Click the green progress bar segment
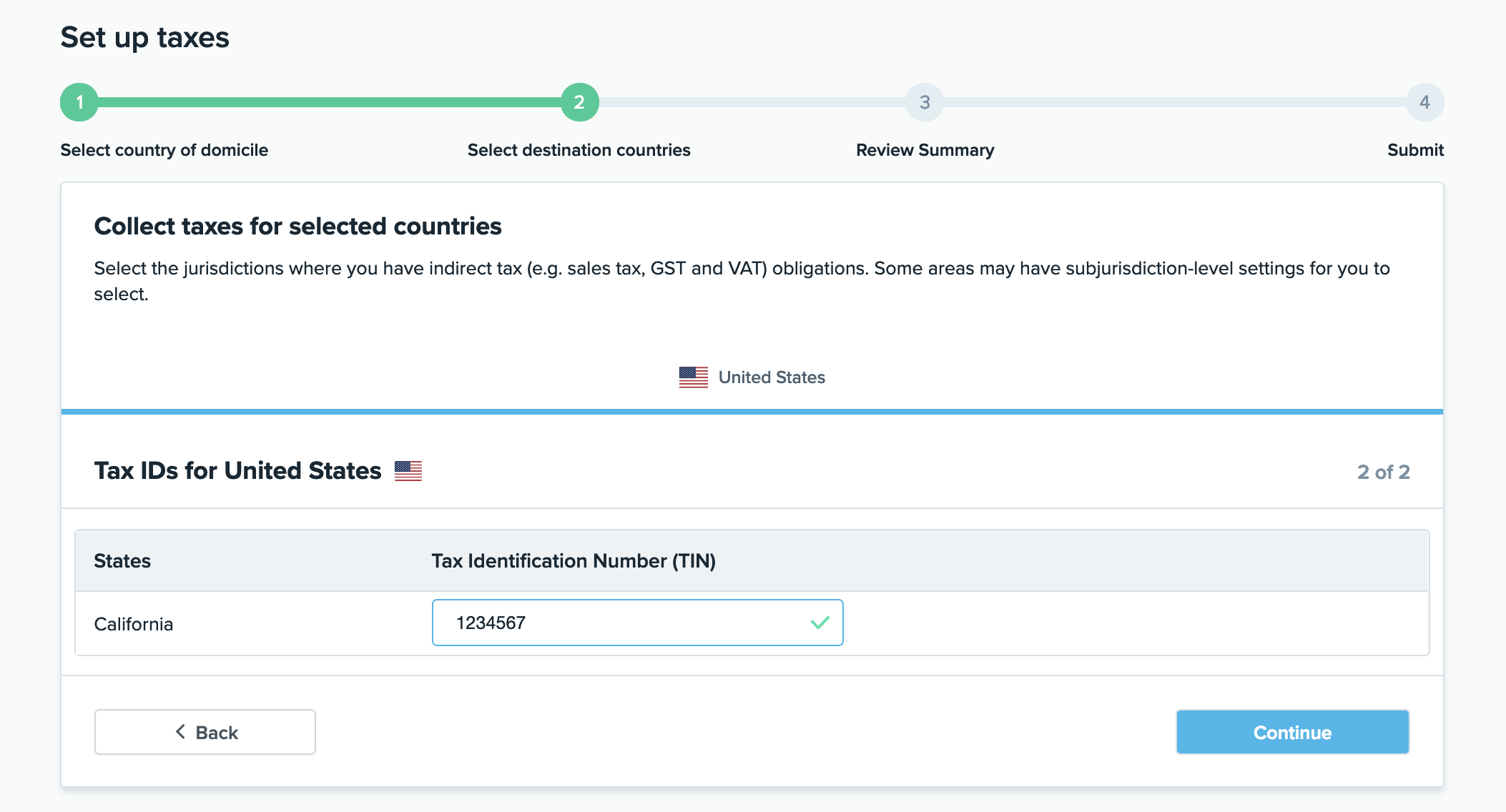Viewport: 1506px width, 812px height. [329, 102]
